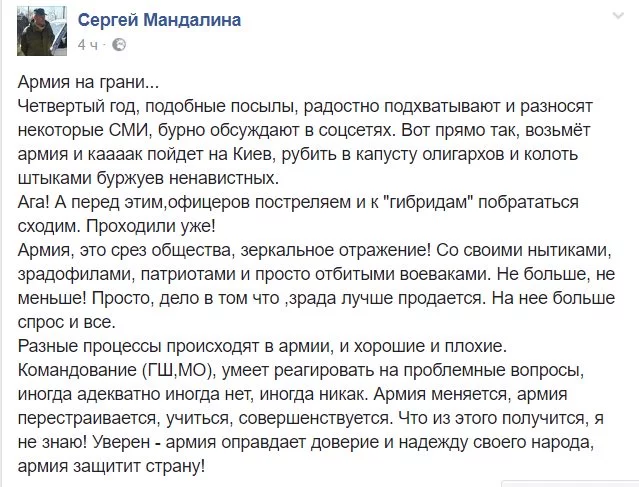Screen dimensions: 639x487
Task: Click the text 'Проходили уже!'
Action: 150,226
